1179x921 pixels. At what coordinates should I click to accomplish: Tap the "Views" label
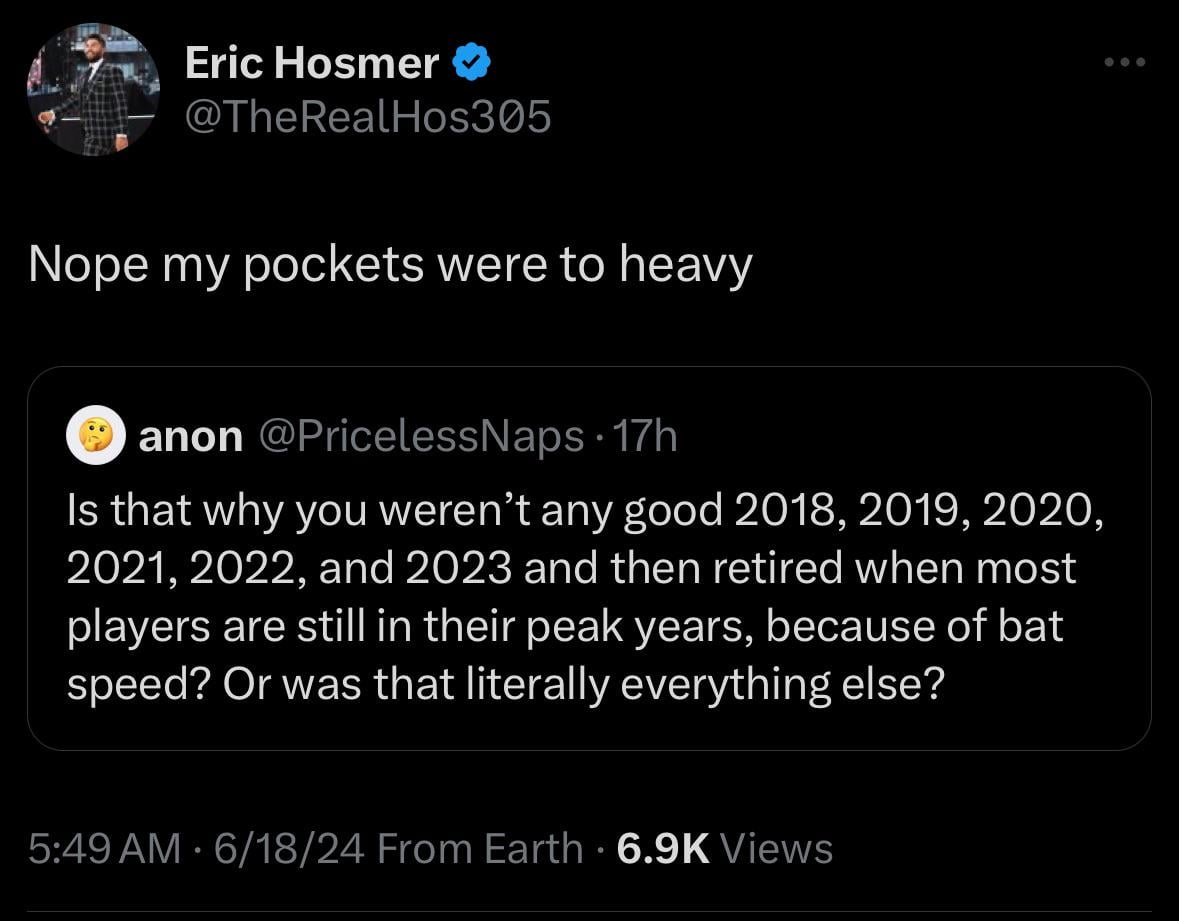pos(776,849)
